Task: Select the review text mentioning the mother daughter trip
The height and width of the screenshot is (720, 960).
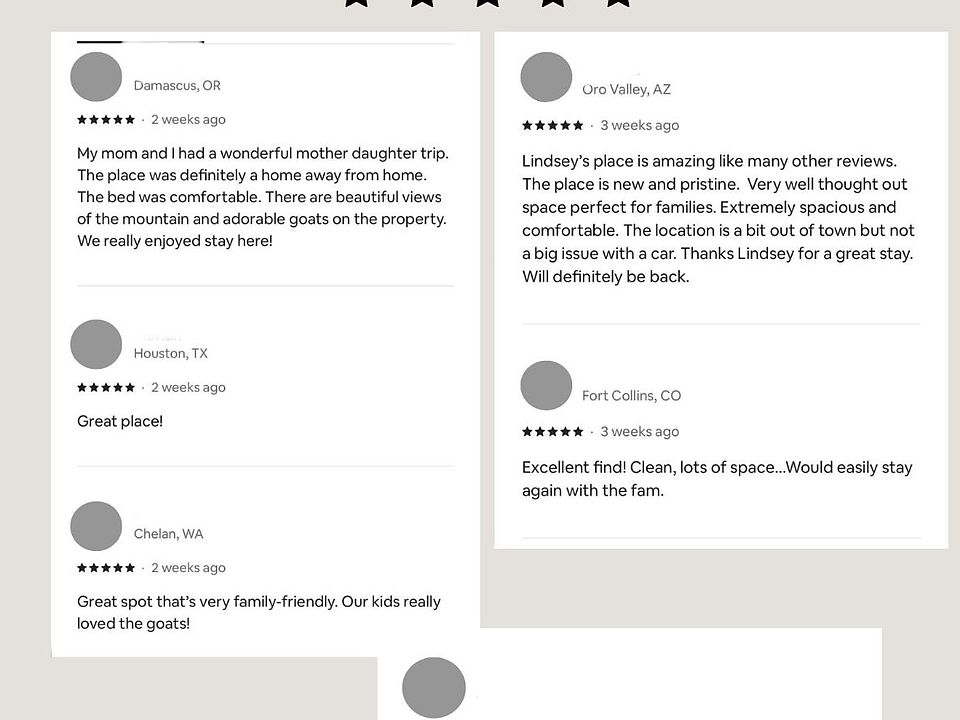Action: pos(262,197)
